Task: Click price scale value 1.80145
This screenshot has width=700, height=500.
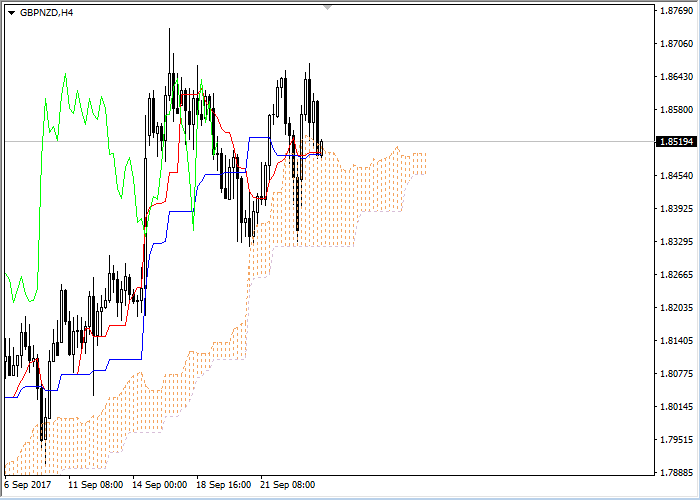Action: [676, 407]
